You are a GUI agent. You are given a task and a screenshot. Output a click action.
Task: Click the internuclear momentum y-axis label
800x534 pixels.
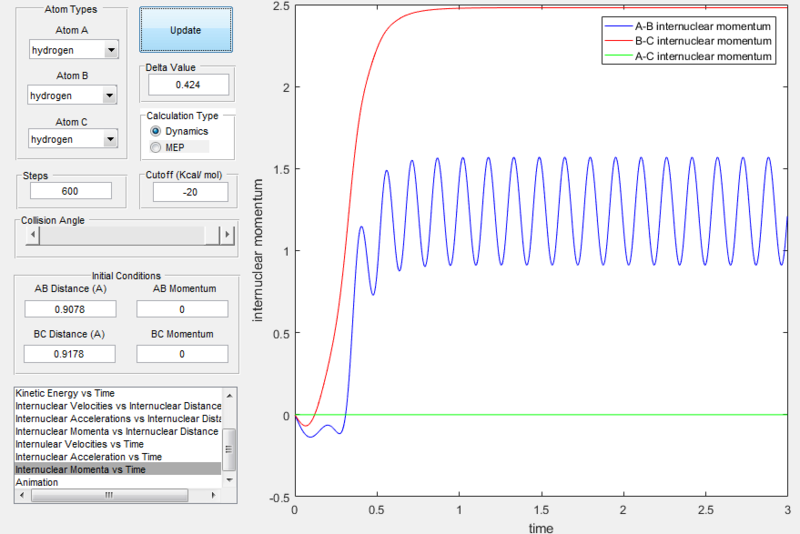(x=258, y=250)
